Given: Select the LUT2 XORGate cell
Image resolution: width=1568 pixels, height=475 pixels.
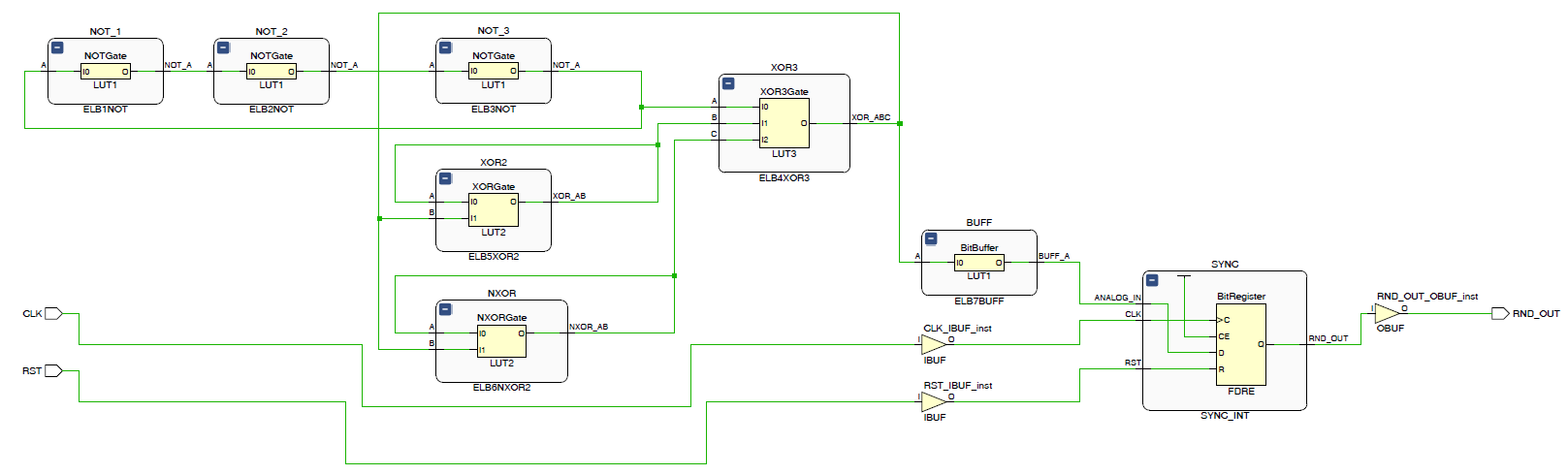Looking at the screenshot, I should tap(494, 210).
